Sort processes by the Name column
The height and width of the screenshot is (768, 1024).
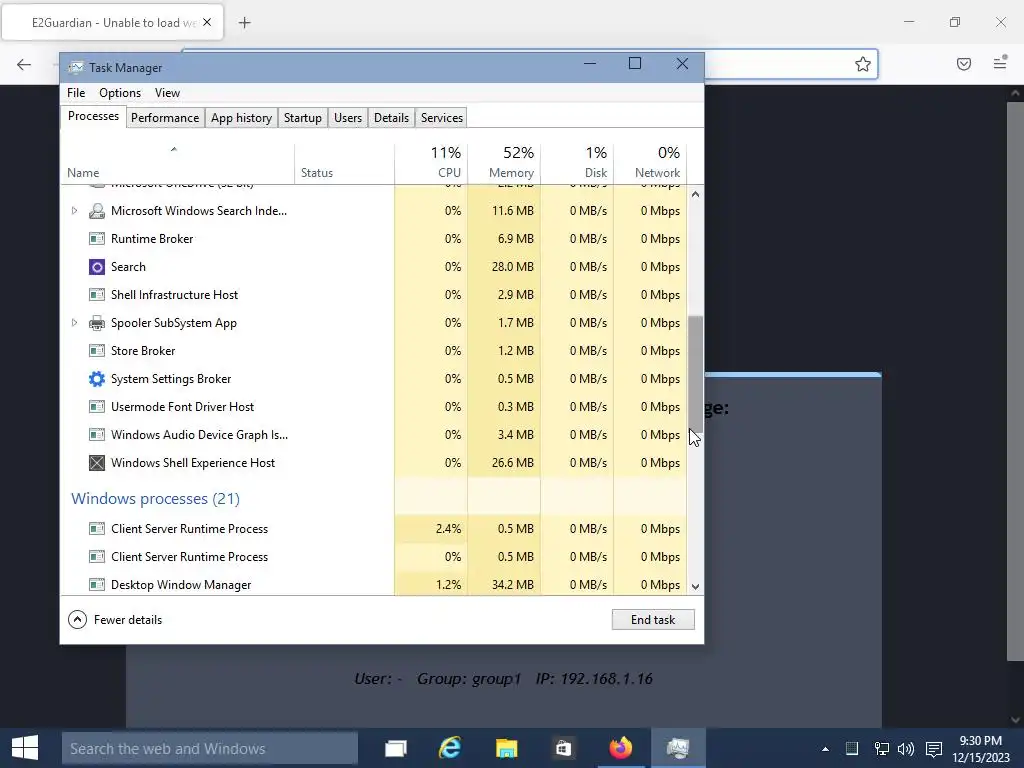coord(178,163)
